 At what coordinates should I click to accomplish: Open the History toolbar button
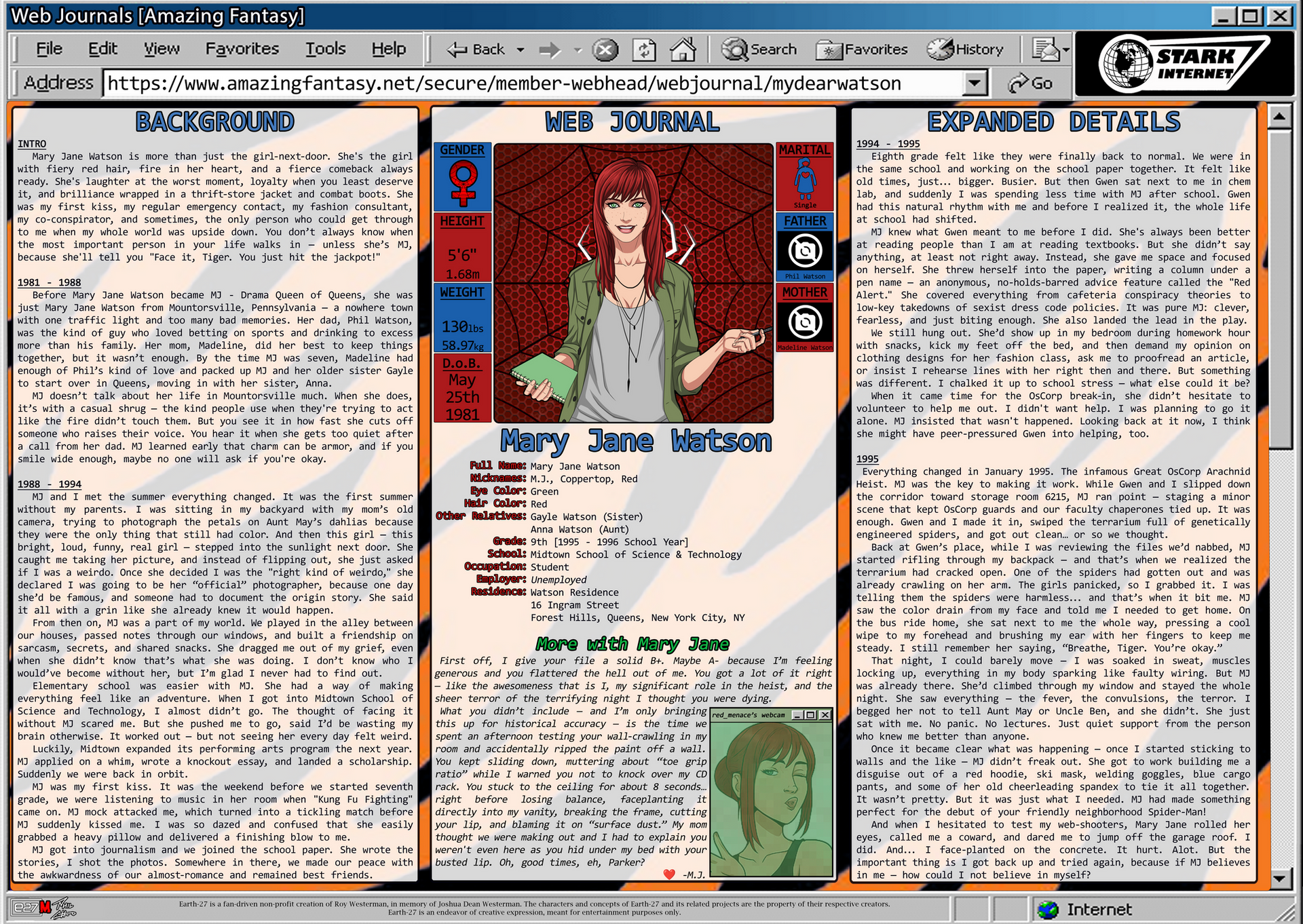[x=966, y=50]
